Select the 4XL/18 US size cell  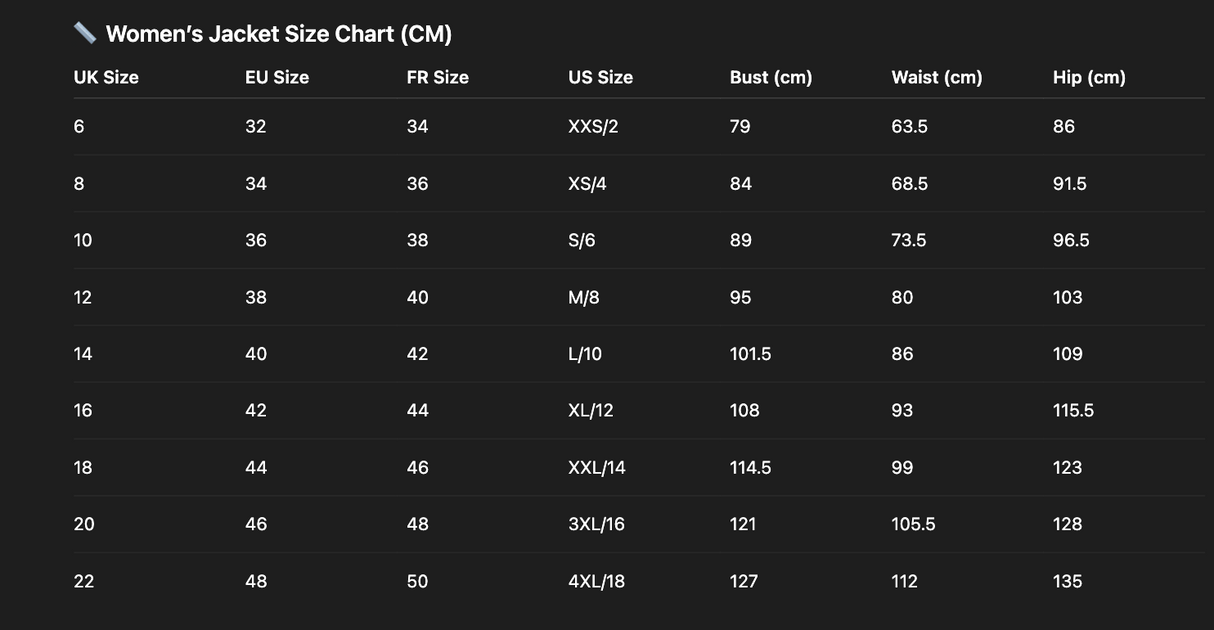(596, 581)
